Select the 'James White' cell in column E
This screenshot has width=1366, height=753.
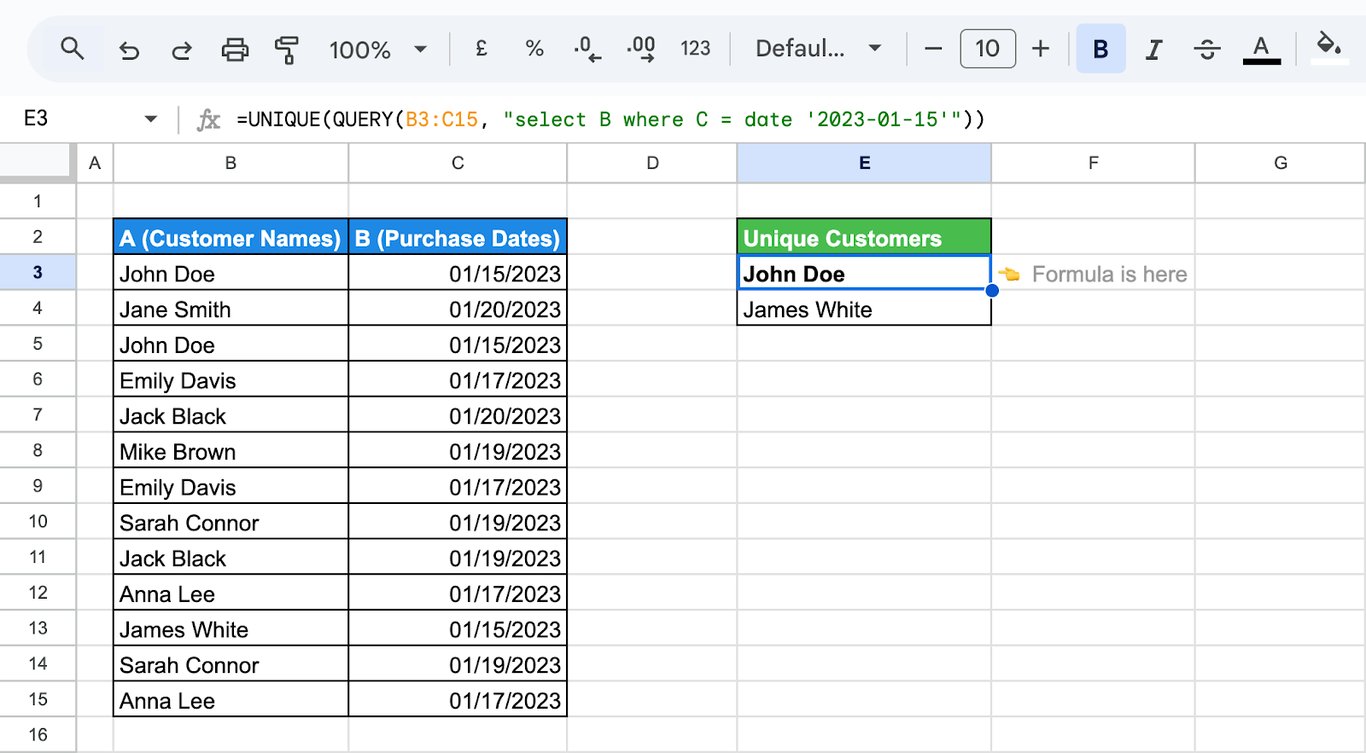864,309
